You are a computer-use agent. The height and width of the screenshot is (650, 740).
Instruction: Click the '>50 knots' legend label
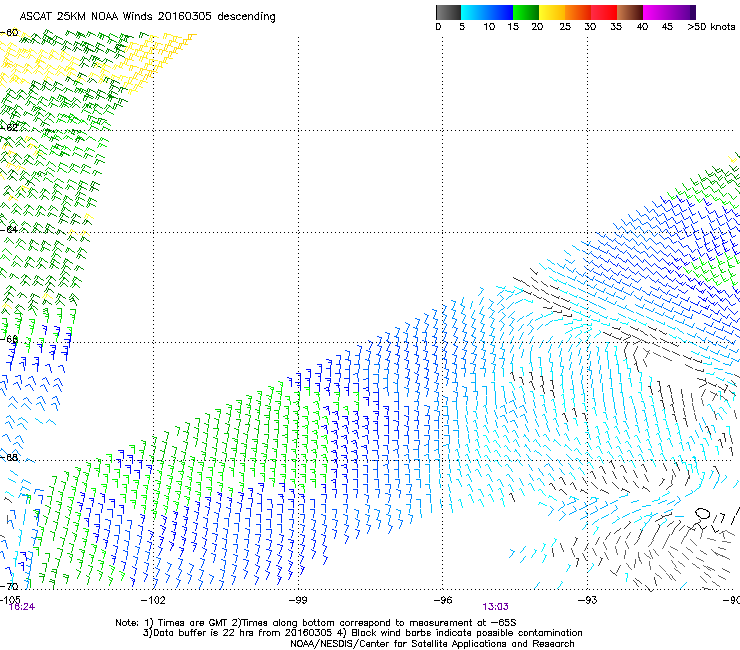tap(711, 27)
